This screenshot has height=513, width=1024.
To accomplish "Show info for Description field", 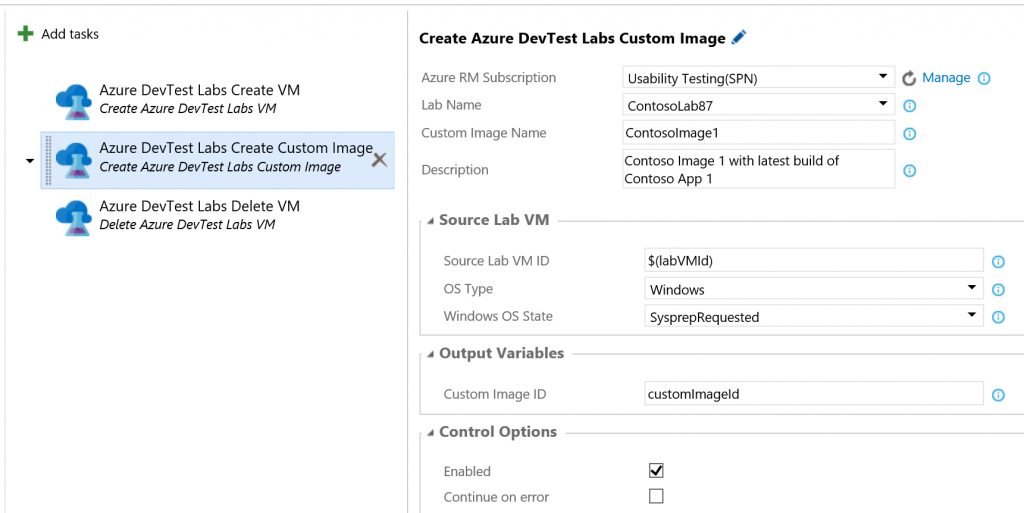I will click(x=909, y=170).
